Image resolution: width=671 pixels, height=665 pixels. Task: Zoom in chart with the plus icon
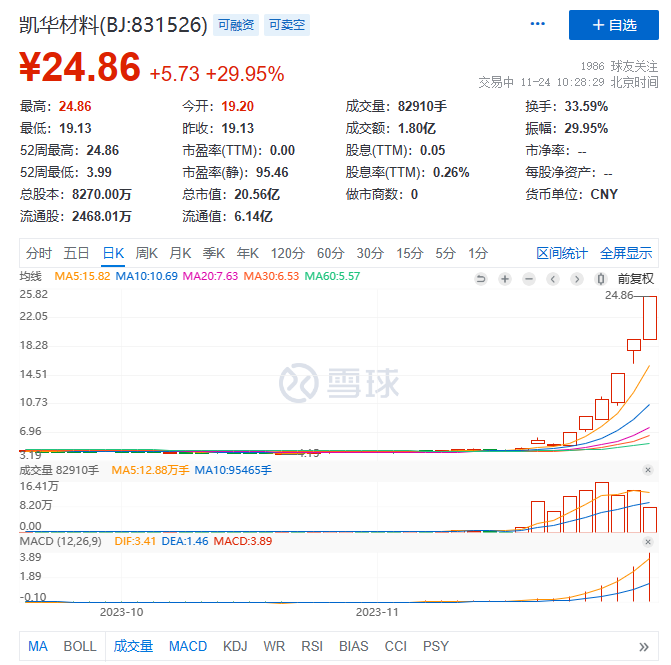click(x=505, y=279)
